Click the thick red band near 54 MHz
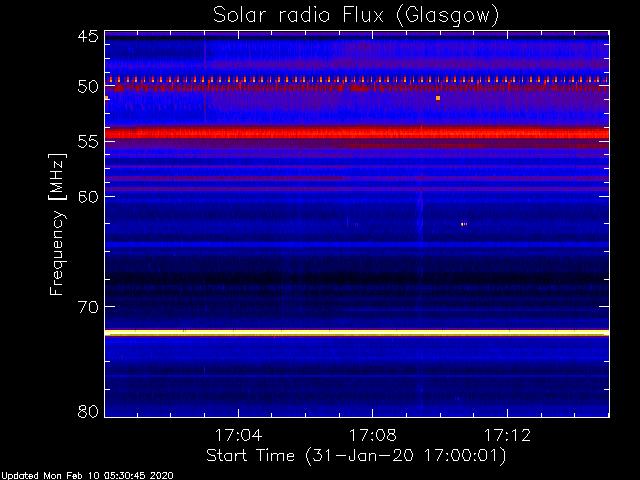Image resolution: width=640 pixels, height=480 pixels. (357, 133)
